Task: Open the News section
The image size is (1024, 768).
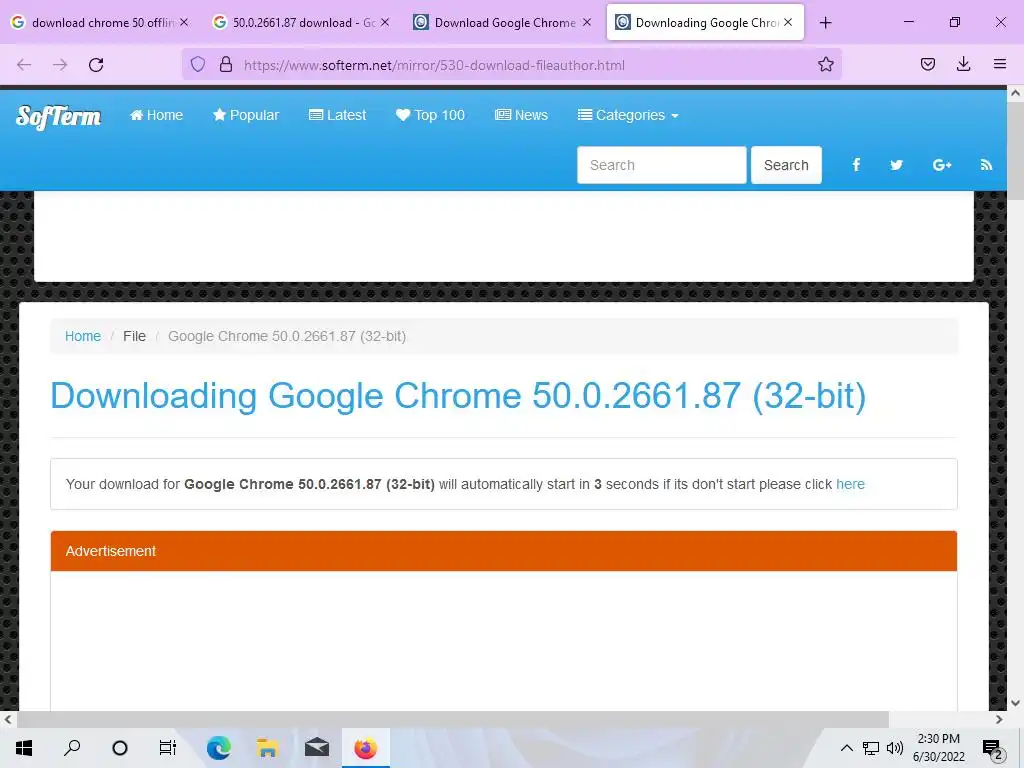Action: pos(521,115)
